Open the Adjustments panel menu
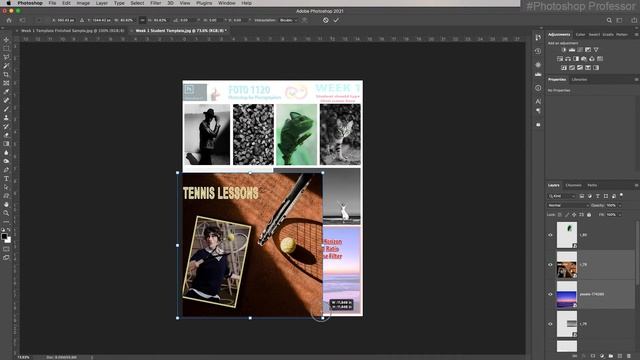 pyautogui.click(x=636, y=35)
